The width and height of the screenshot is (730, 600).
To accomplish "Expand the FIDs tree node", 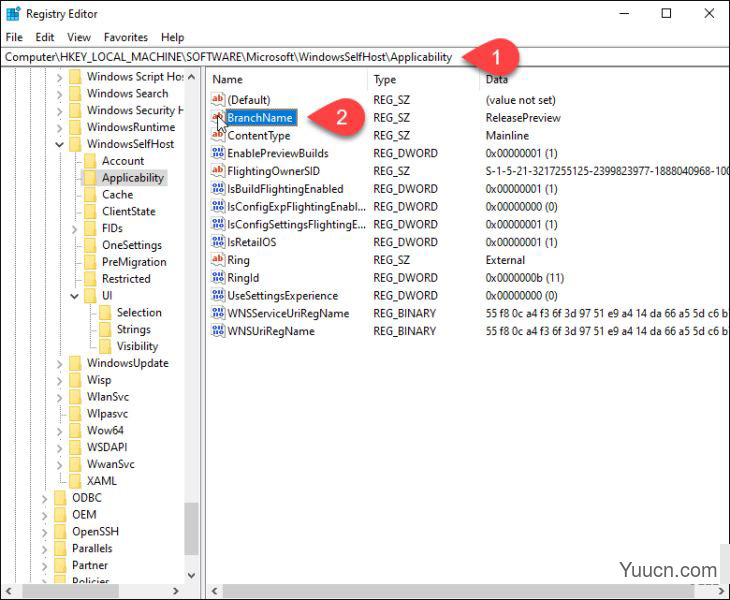I will 74,229.
